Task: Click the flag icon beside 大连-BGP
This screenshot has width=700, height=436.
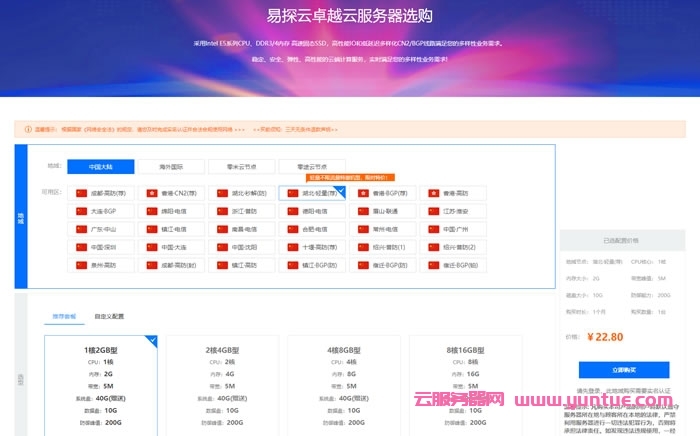Action: coord(83,211)
